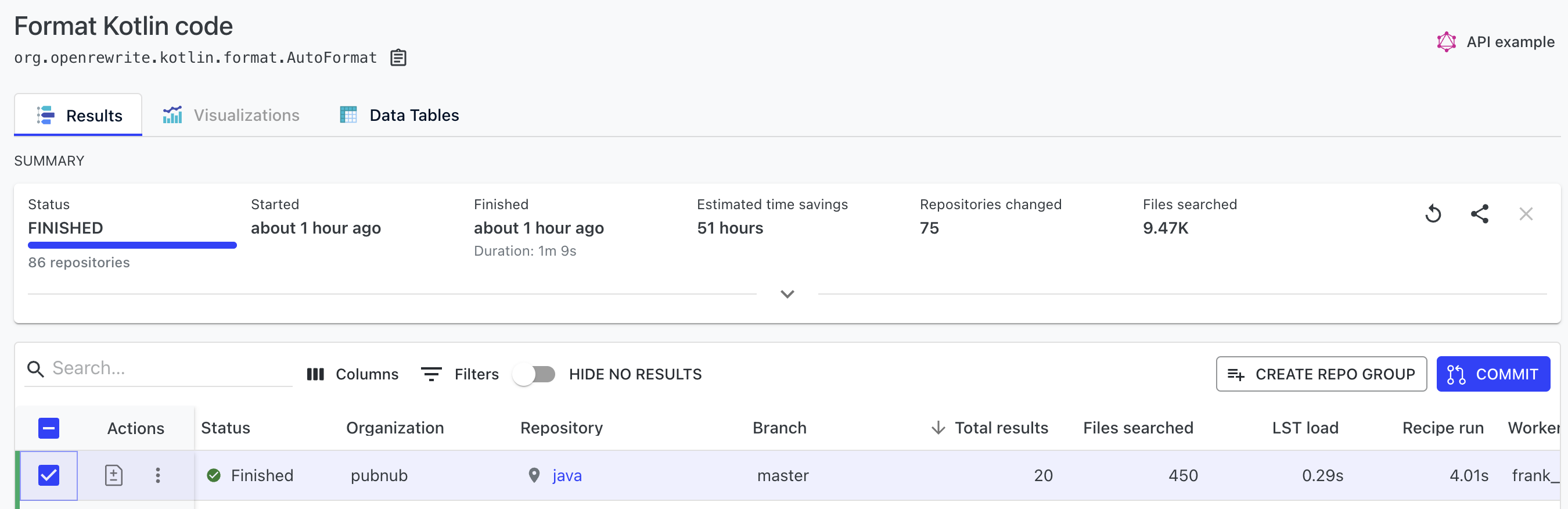Dismiss the summary with the X icon
The width and height of the screenshot is (1568, 509).
pos(1526,214)
